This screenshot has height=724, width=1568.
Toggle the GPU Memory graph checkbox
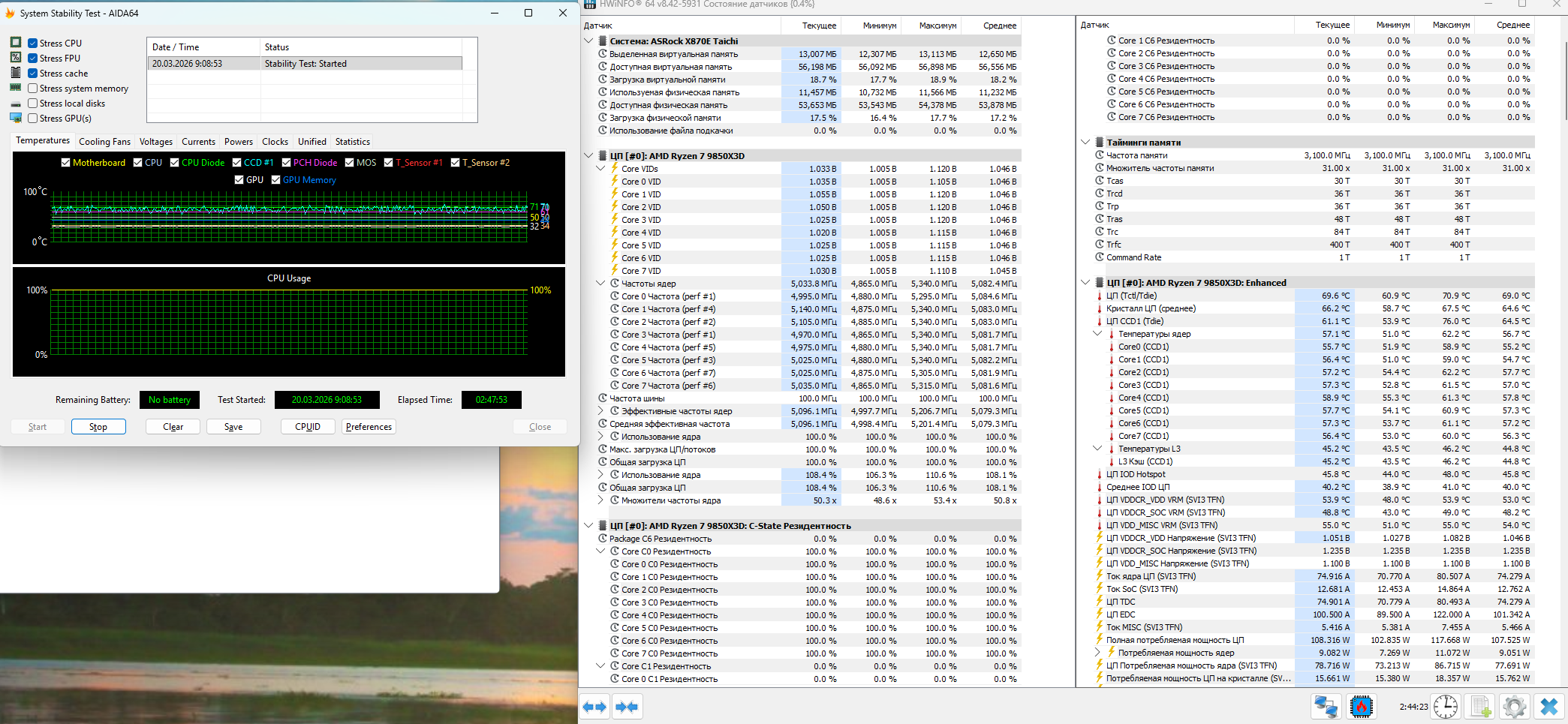(x=275, y=180)
